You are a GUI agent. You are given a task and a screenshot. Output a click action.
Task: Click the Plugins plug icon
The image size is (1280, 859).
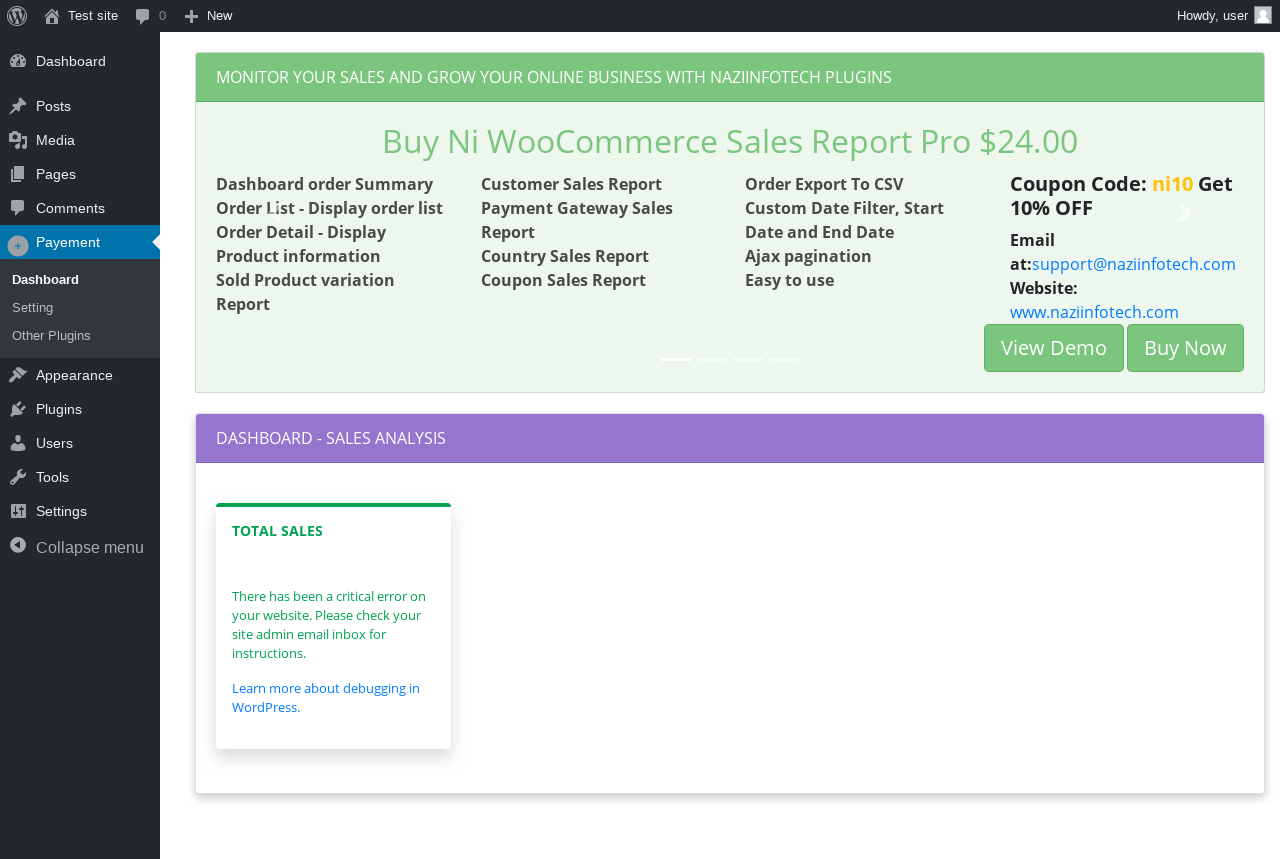(18, 409)
